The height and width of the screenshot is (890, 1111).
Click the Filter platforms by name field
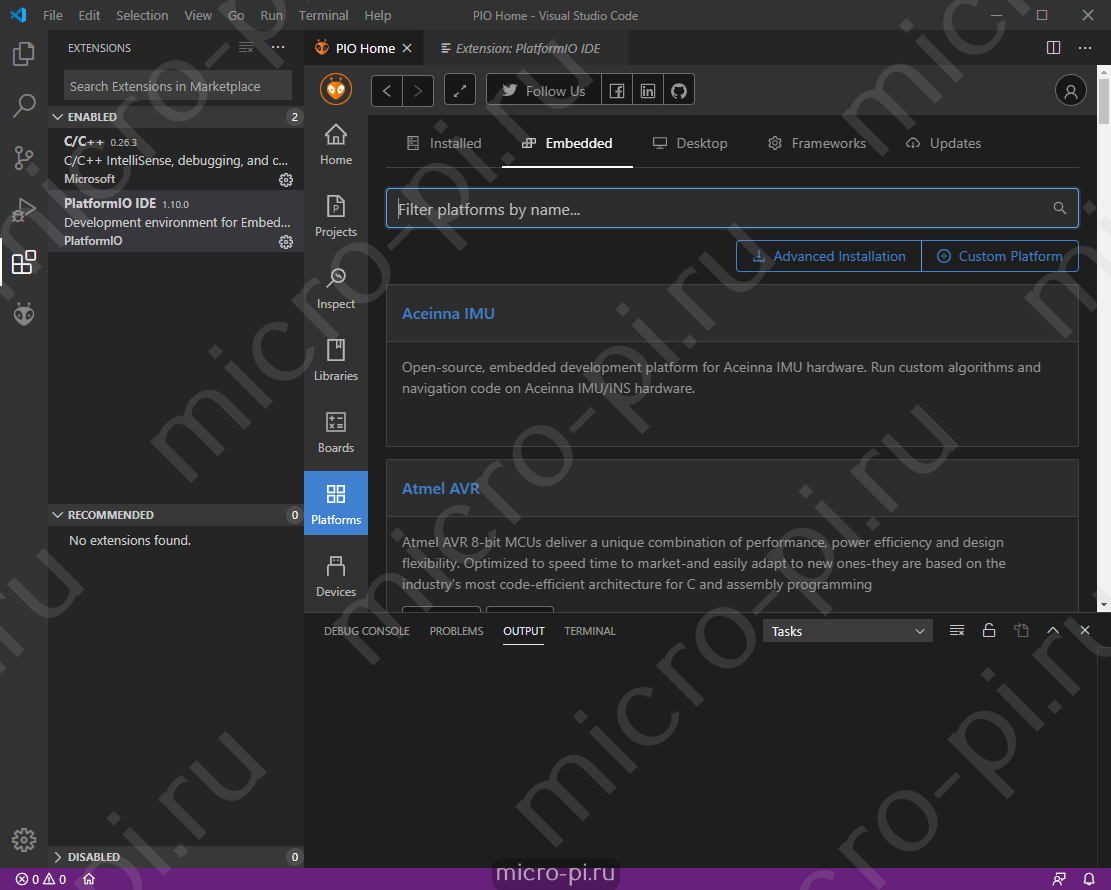click(x=732, y=208)
